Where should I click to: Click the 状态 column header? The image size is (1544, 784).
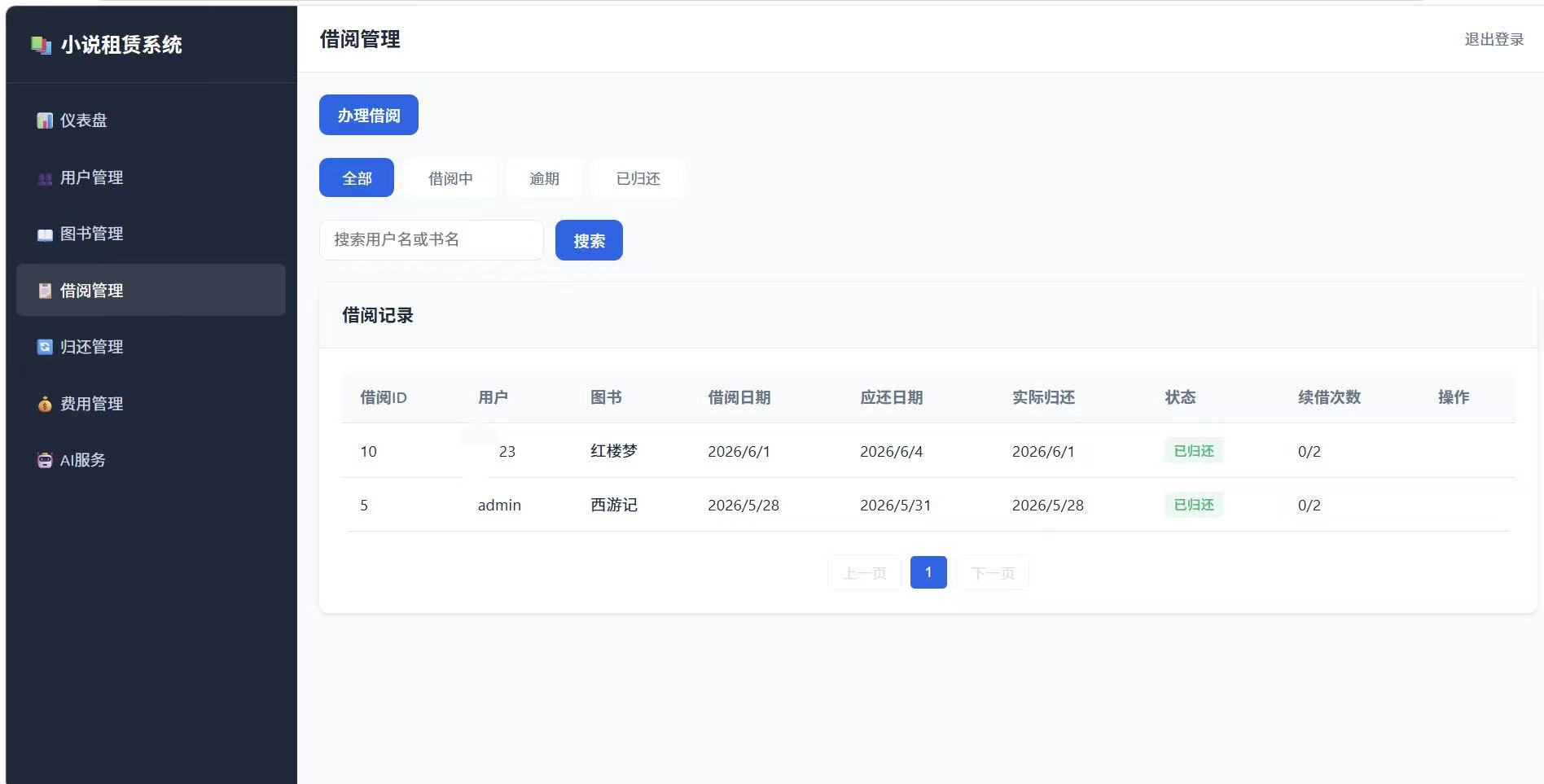[1180, 397]
